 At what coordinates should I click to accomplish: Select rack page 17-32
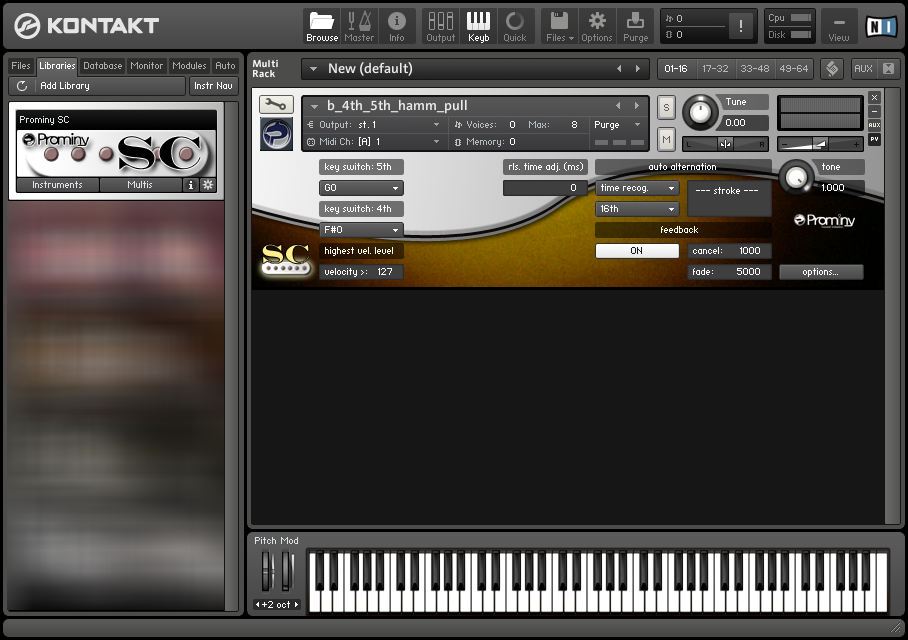715,69
